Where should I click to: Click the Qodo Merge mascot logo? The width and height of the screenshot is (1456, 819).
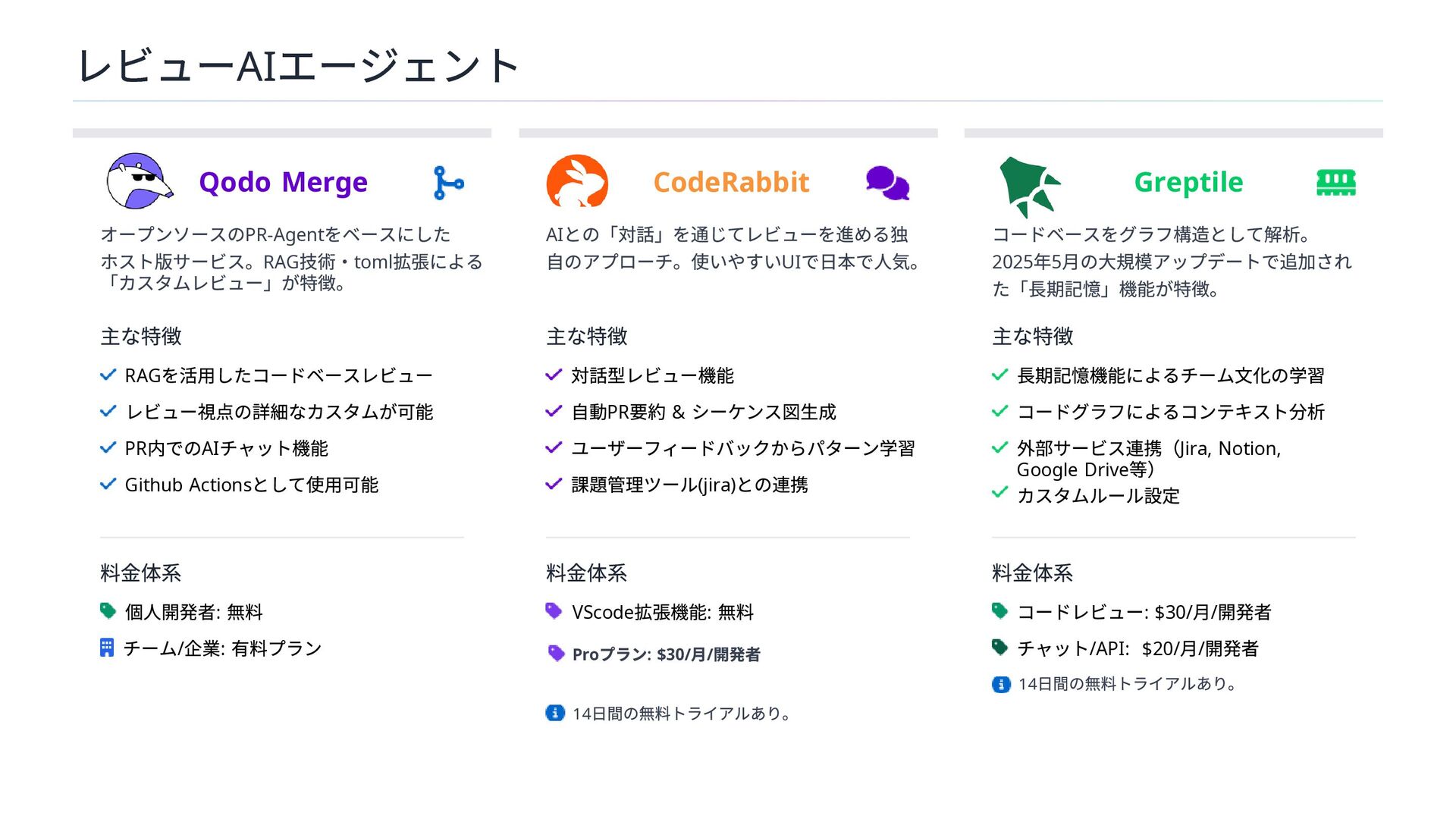coord(140,181)
